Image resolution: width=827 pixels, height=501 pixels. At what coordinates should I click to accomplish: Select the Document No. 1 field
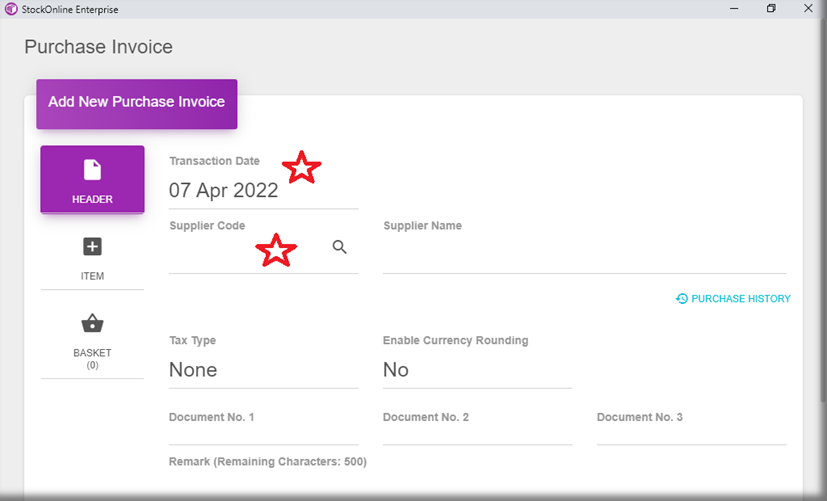pyautogui.click(x=263, y=433)
